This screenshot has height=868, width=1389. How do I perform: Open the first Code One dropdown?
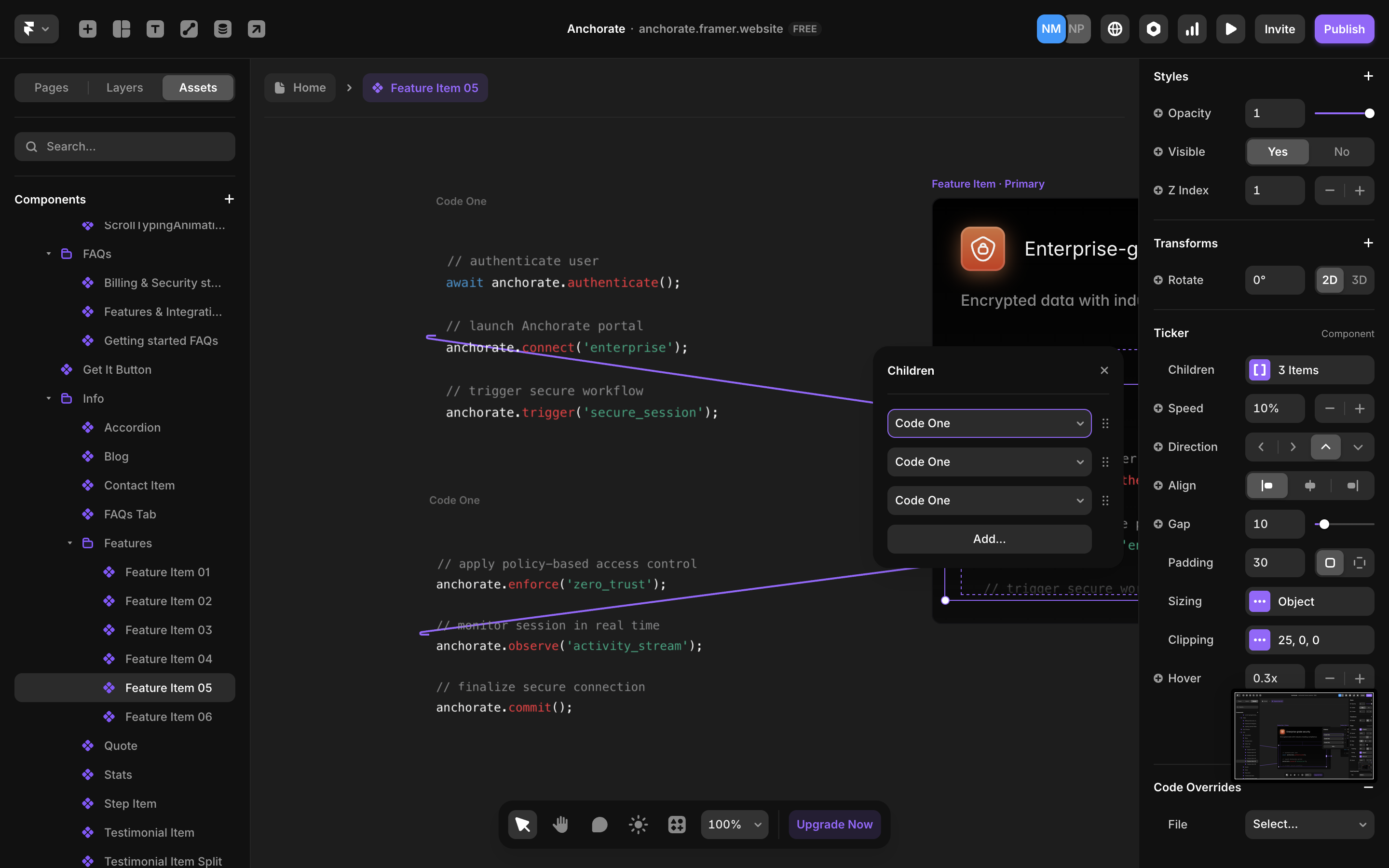(988, 423)
